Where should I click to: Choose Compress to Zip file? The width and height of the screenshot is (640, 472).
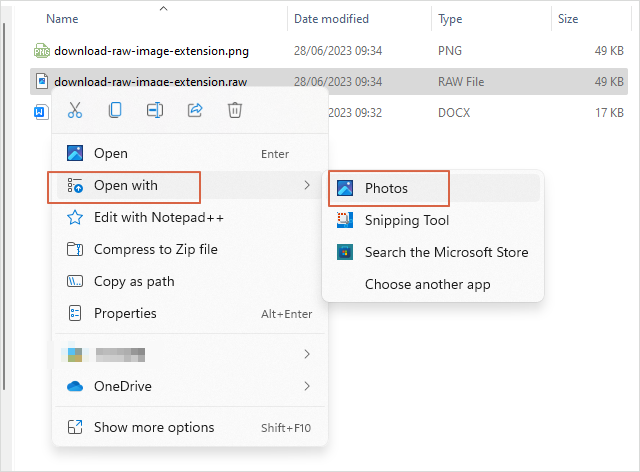[x=155, y=249]
